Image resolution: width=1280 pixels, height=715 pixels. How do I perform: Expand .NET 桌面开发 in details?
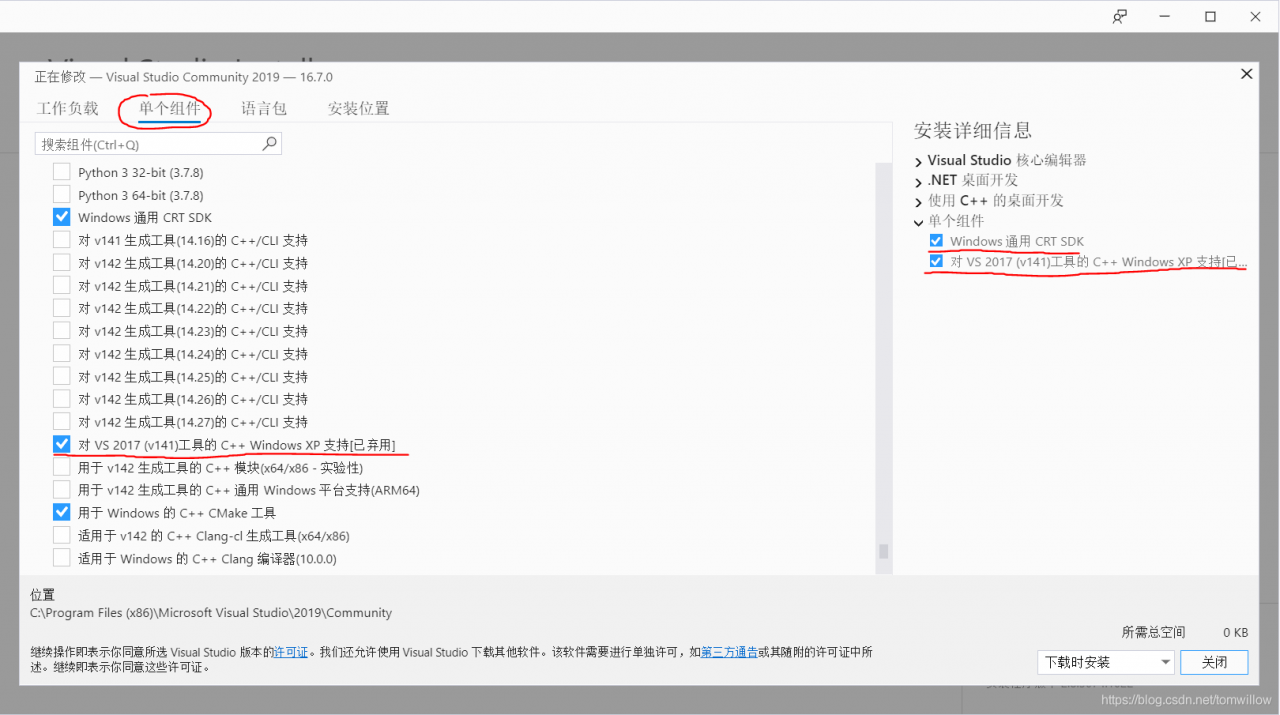coord(919,181)
